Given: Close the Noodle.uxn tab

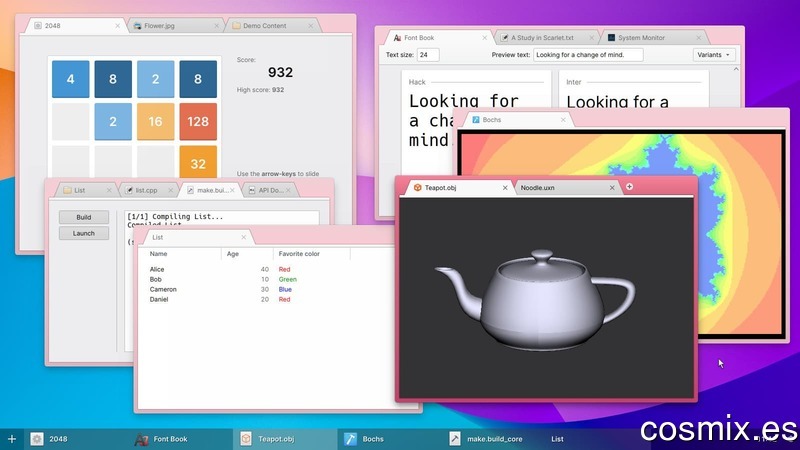Looking at the screenshot, I should [612, 188].
